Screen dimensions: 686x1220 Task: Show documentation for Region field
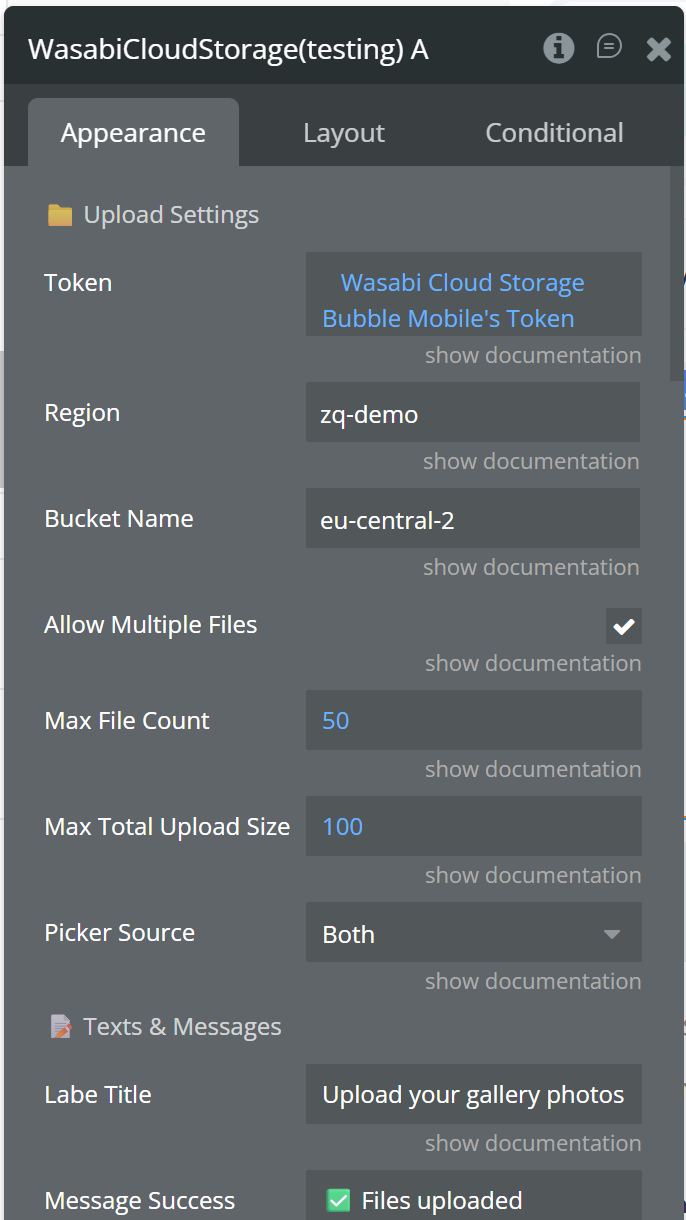pos(530,461)
